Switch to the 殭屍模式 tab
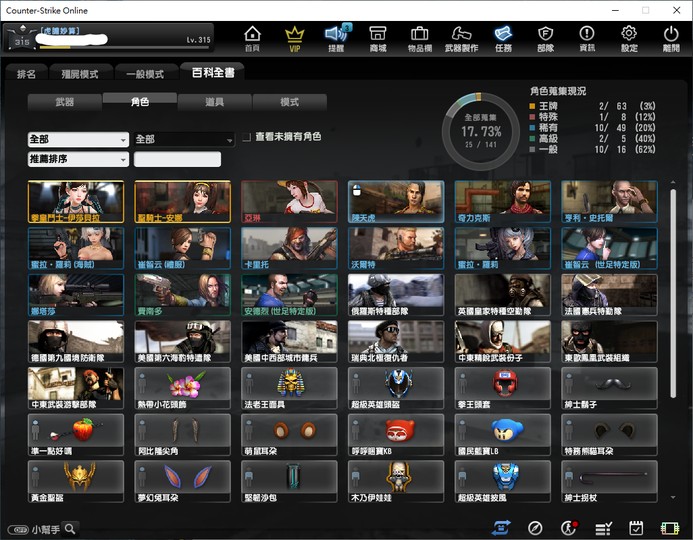This screenshot has width=693, height=540. coord(80,74)
